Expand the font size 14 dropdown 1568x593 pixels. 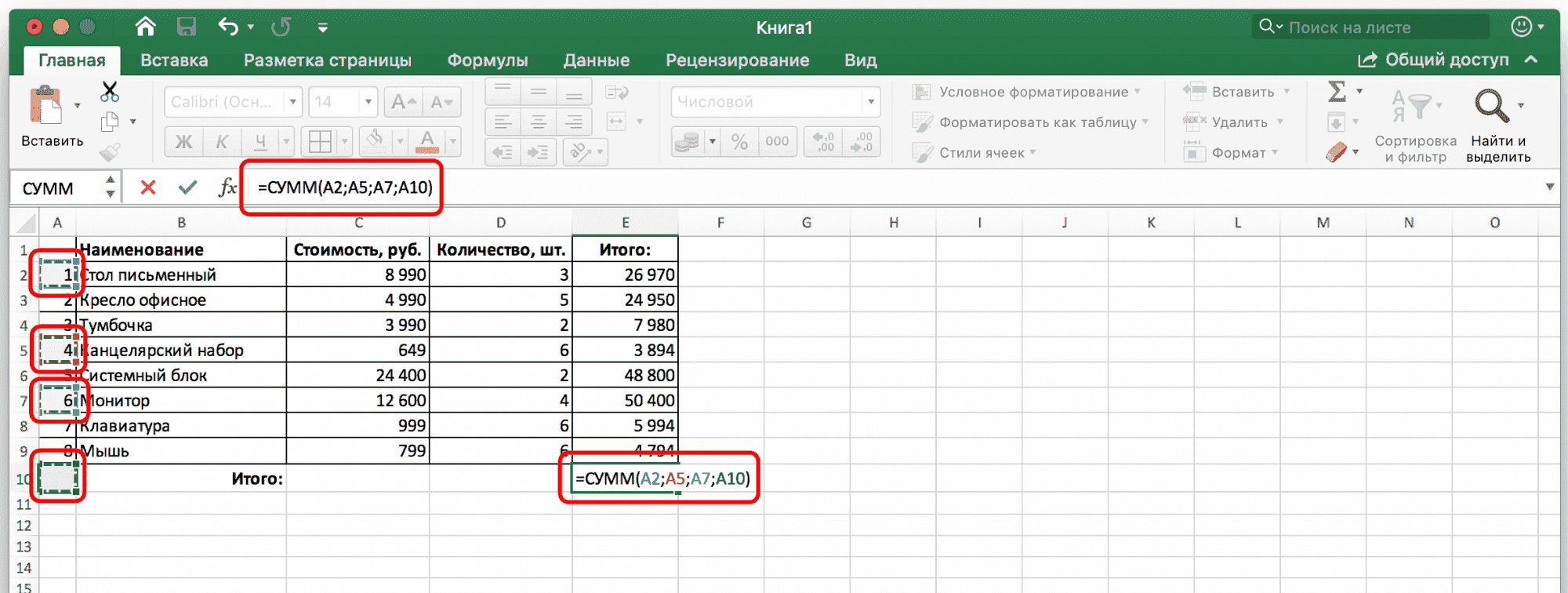pos(368,102)
